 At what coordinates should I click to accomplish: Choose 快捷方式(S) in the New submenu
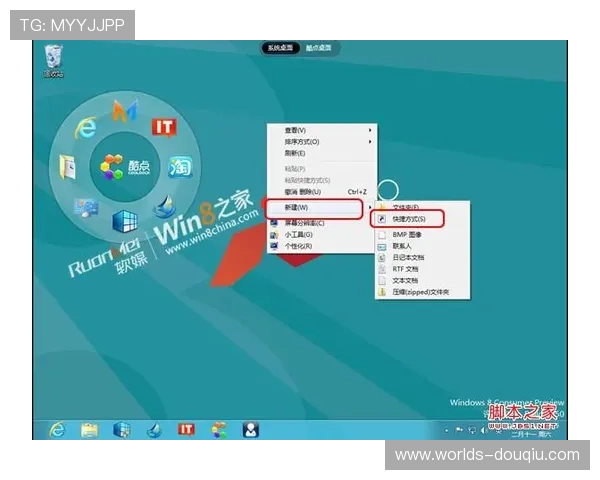point(408,218)
